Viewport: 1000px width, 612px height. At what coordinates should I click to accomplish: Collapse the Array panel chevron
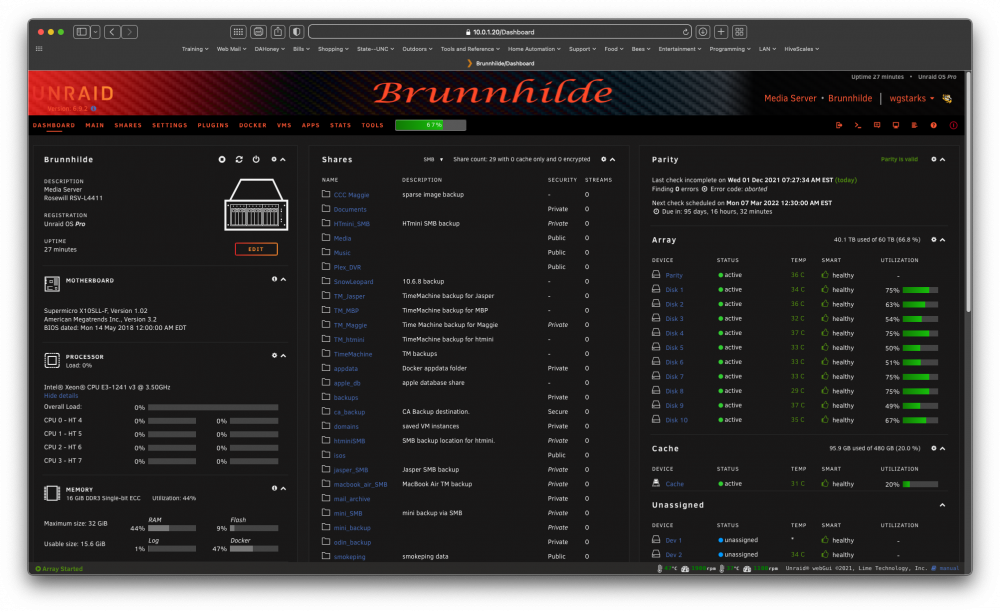point(943,240)
